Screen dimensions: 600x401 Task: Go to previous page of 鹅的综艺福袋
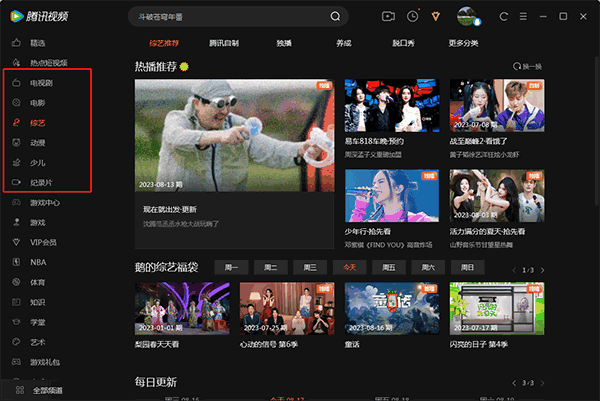(514, 271)
